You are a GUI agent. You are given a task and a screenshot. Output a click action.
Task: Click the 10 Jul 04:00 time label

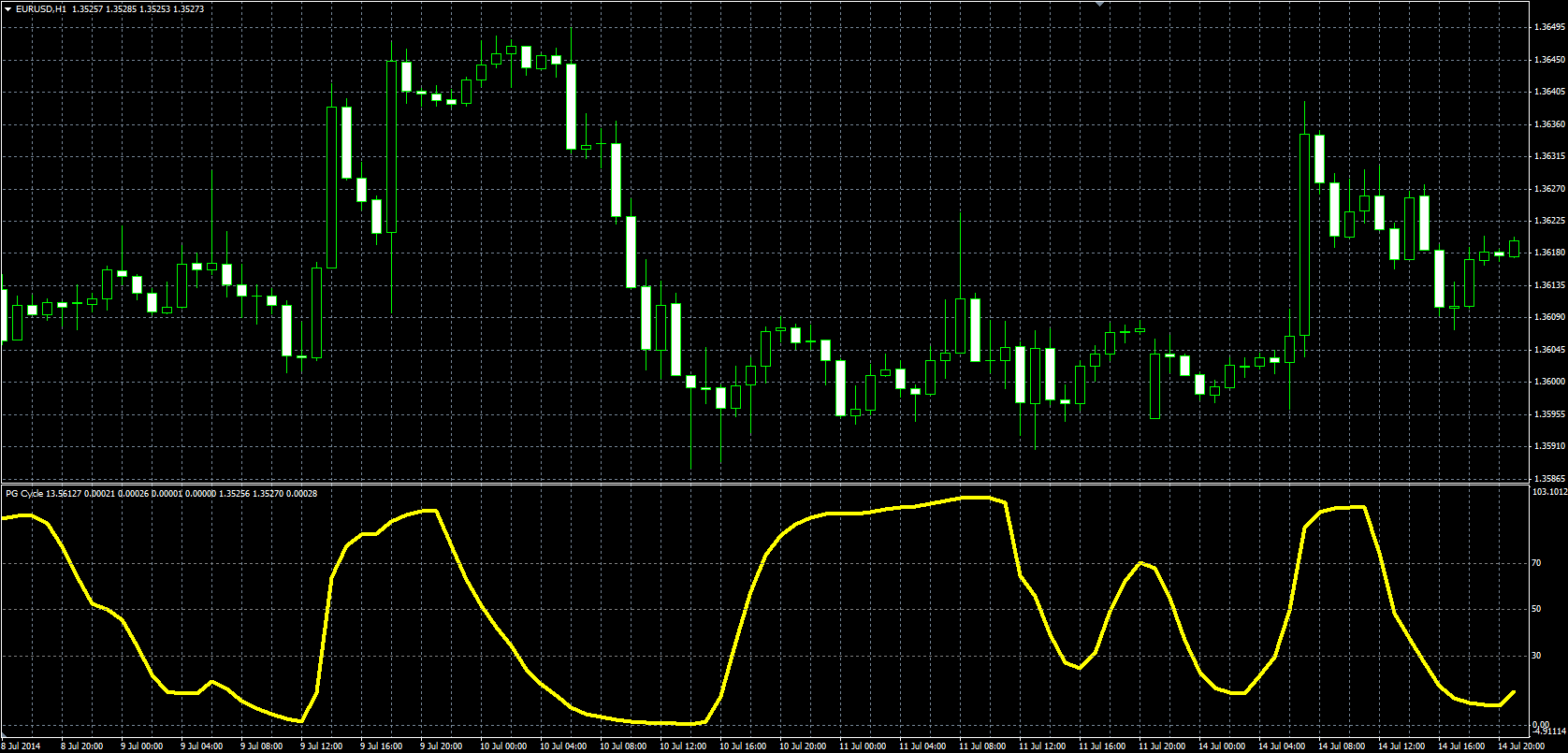tap(563, 746)
